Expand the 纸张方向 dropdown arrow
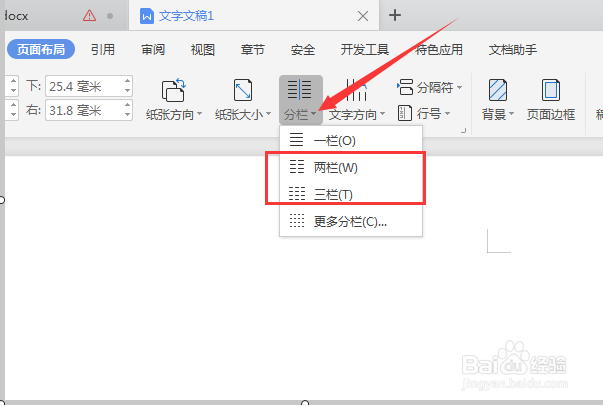The width and height of the screenshot is (603, 405). (x=199, y=114)
